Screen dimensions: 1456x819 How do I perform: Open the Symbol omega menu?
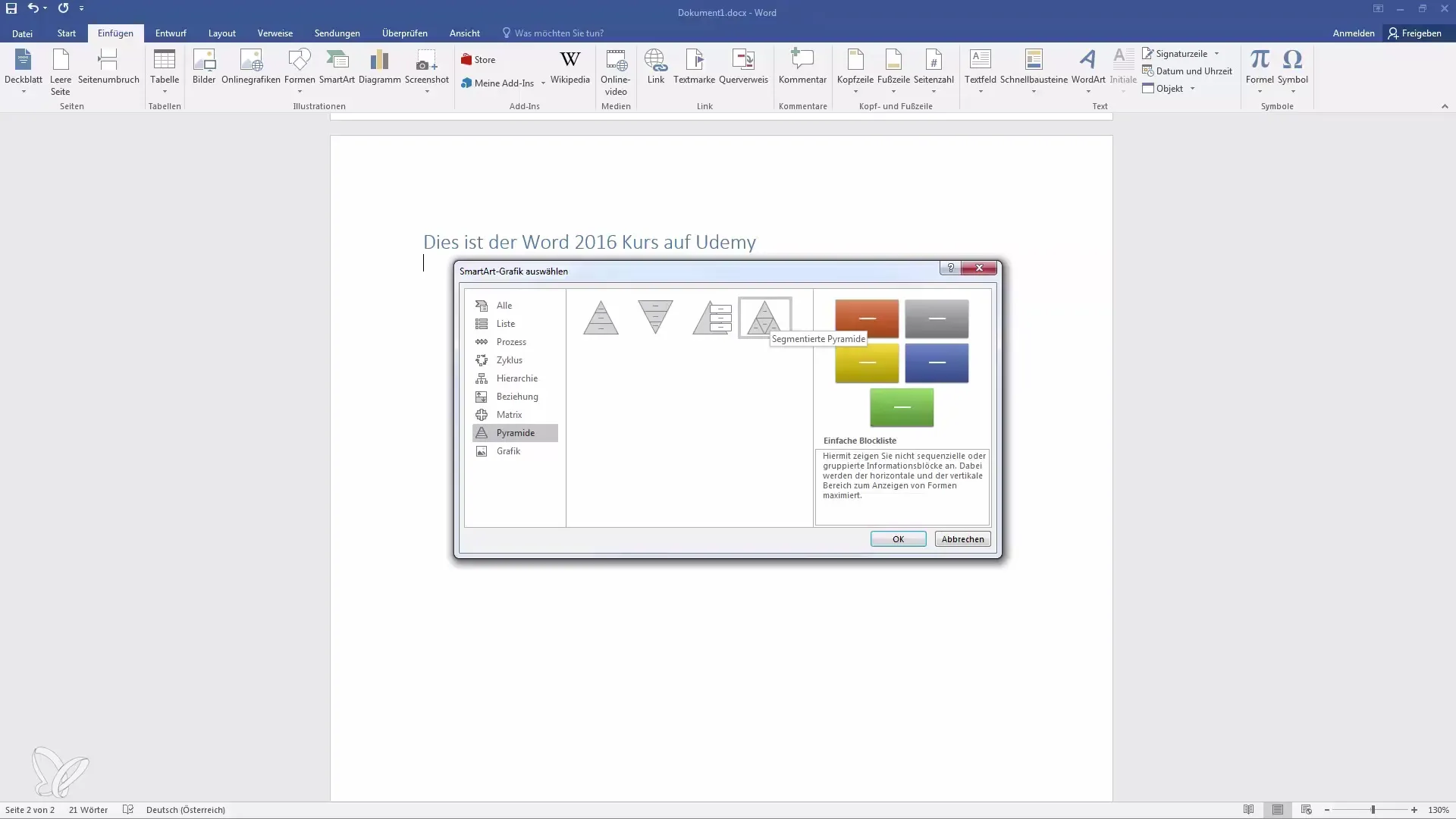1292,71
